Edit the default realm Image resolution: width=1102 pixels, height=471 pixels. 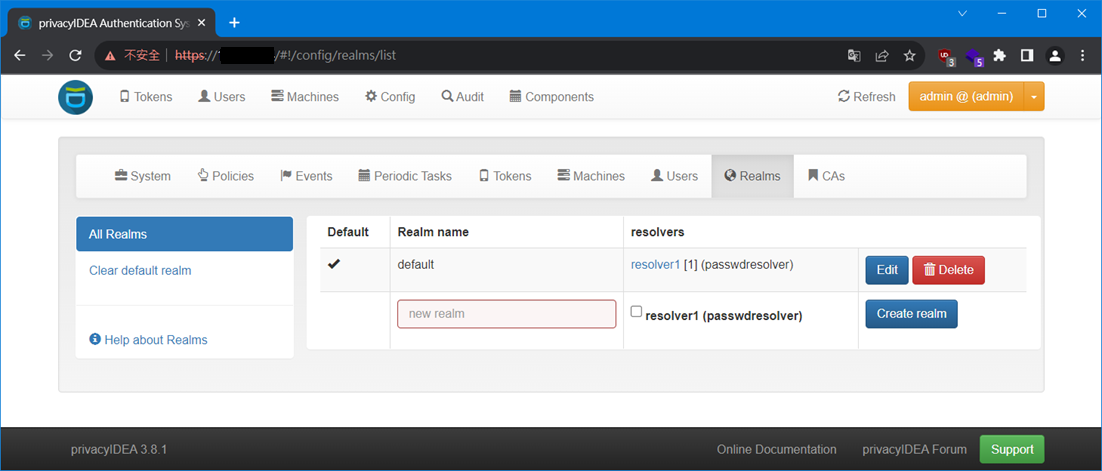pyautogui.click(x=887, y=270)
